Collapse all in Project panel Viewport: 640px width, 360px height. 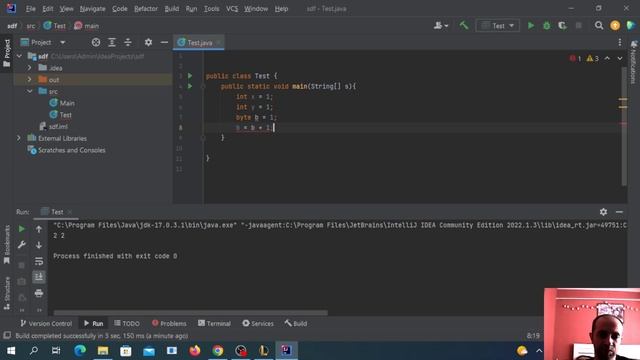pos(128,42)
